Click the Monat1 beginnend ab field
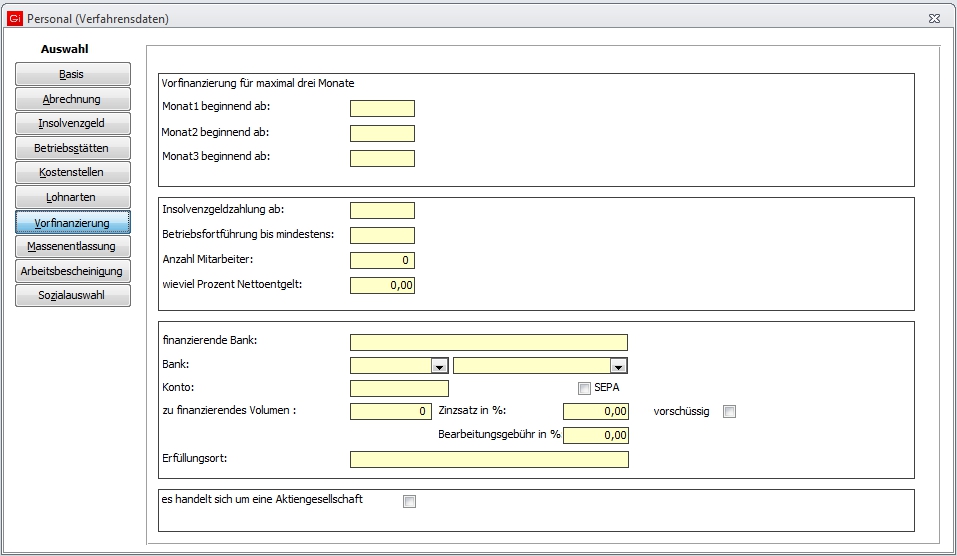Image resolution: width=957 pixels, height=556 pixels. pos(382,108)
